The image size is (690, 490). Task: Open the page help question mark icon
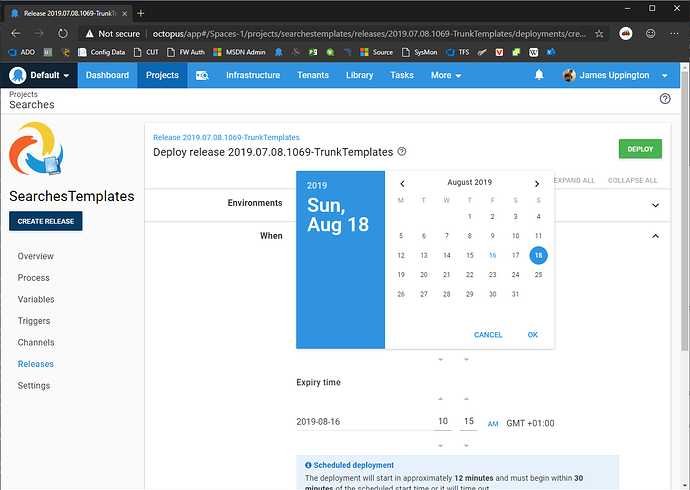(665, 99)
